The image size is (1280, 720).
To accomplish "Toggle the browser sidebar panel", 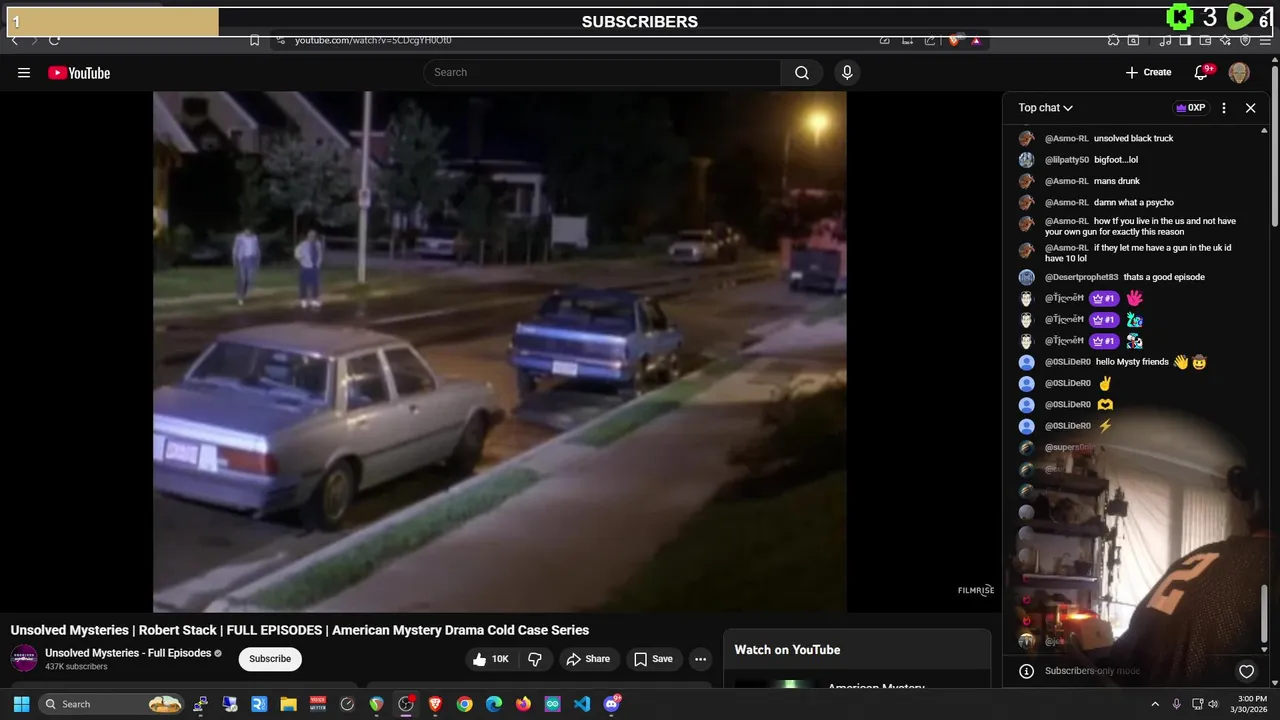I will click(1185, 40).
